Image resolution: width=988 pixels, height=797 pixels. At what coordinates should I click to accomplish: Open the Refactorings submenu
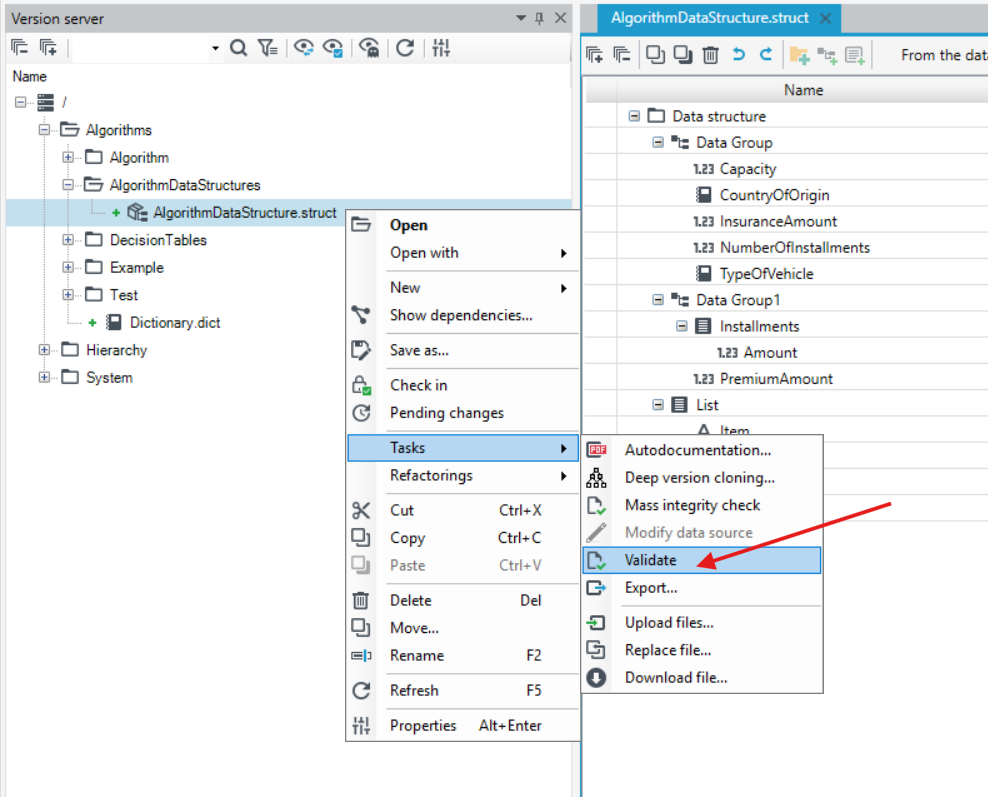[x=463, y=476]
